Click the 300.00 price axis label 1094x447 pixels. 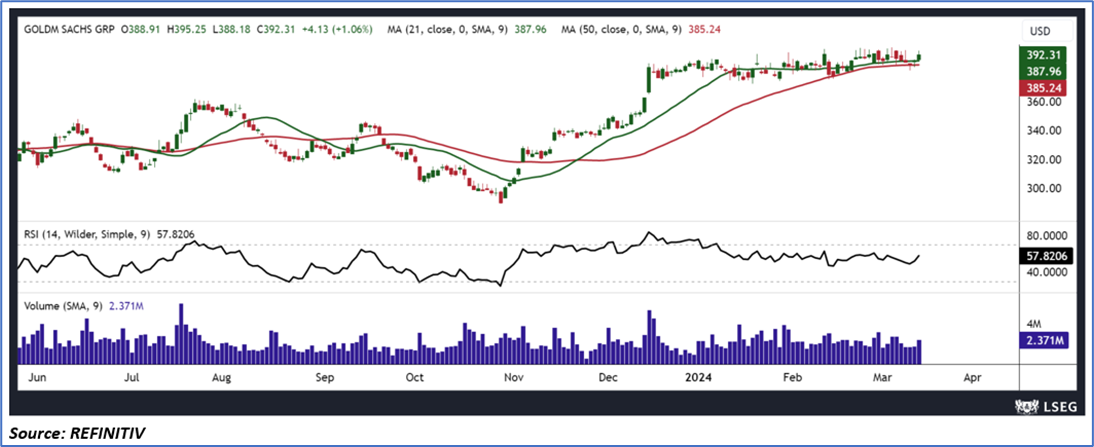1042,188
